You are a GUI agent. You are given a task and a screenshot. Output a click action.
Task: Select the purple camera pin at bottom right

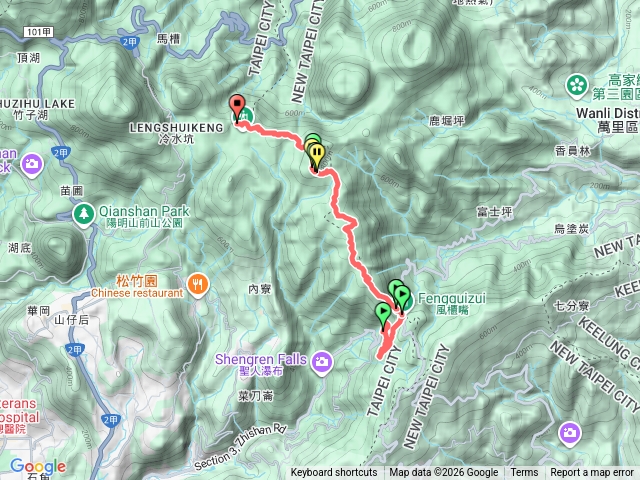pyautogui.click(x=570, y=433)
